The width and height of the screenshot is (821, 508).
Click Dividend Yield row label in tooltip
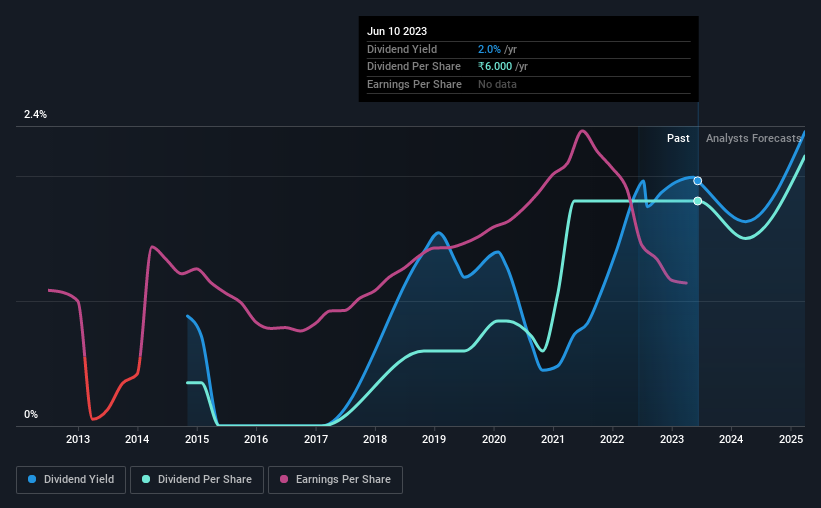[x=402, y=49]
